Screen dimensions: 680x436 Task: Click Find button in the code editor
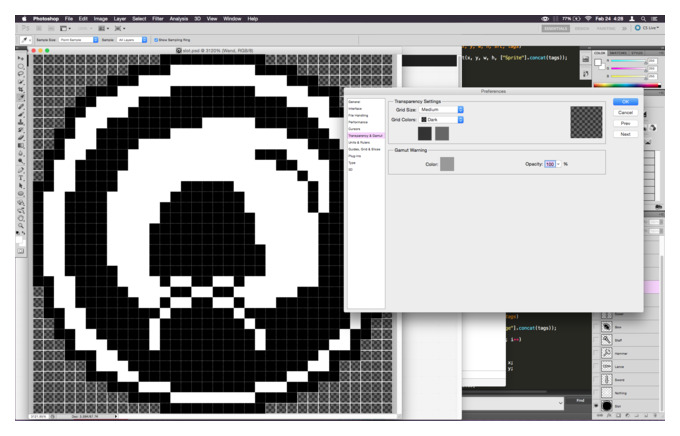[580, 401]
